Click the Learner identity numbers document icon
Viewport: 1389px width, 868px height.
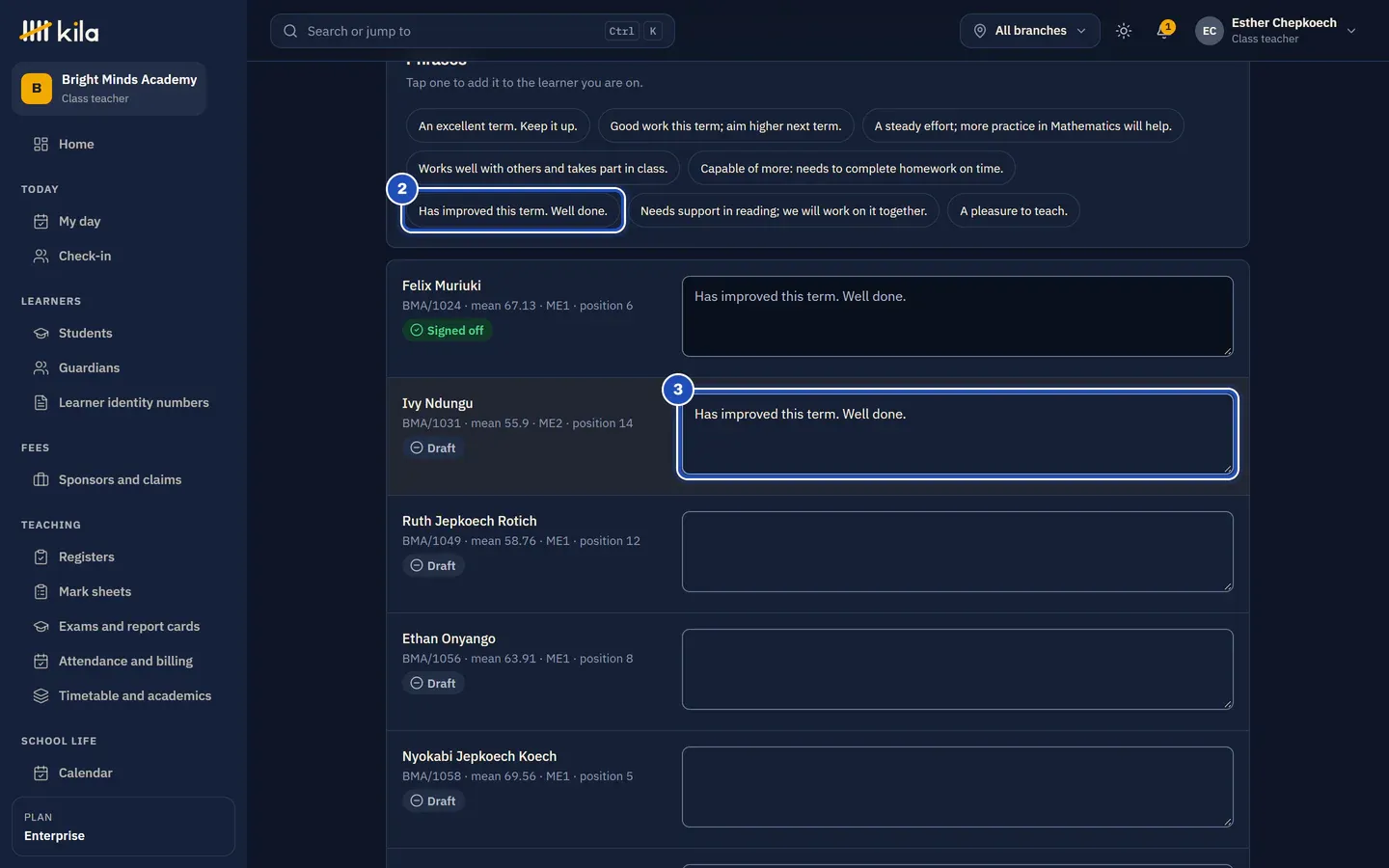(41, 403)
